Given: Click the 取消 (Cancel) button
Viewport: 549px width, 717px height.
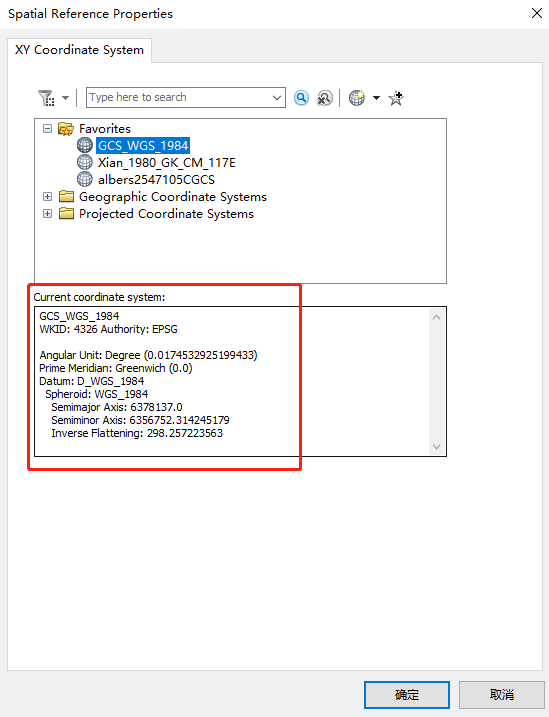Looking at the screenshot, I should (x=501, y=695).
